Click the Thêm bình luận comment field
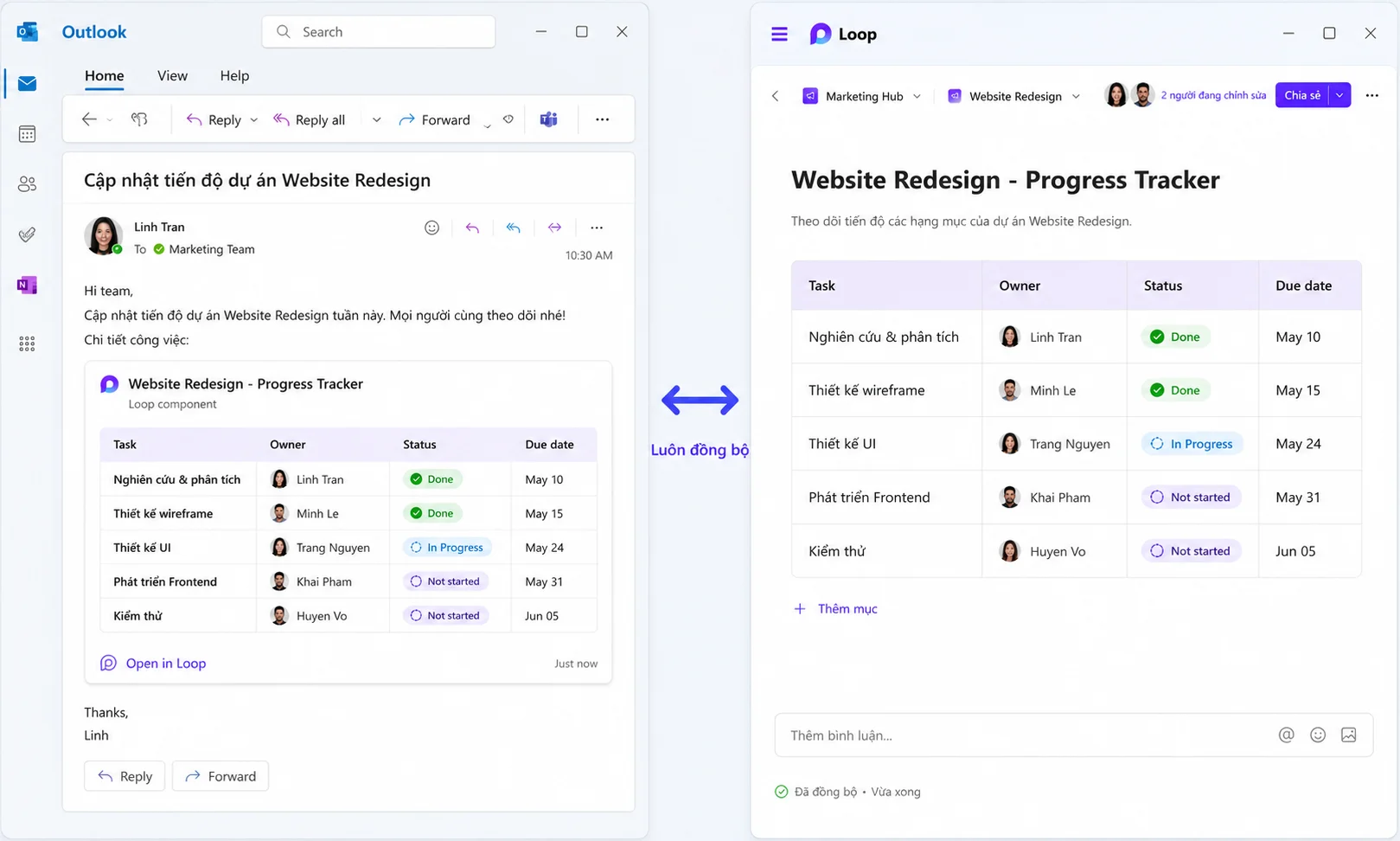 point(1073,735)
